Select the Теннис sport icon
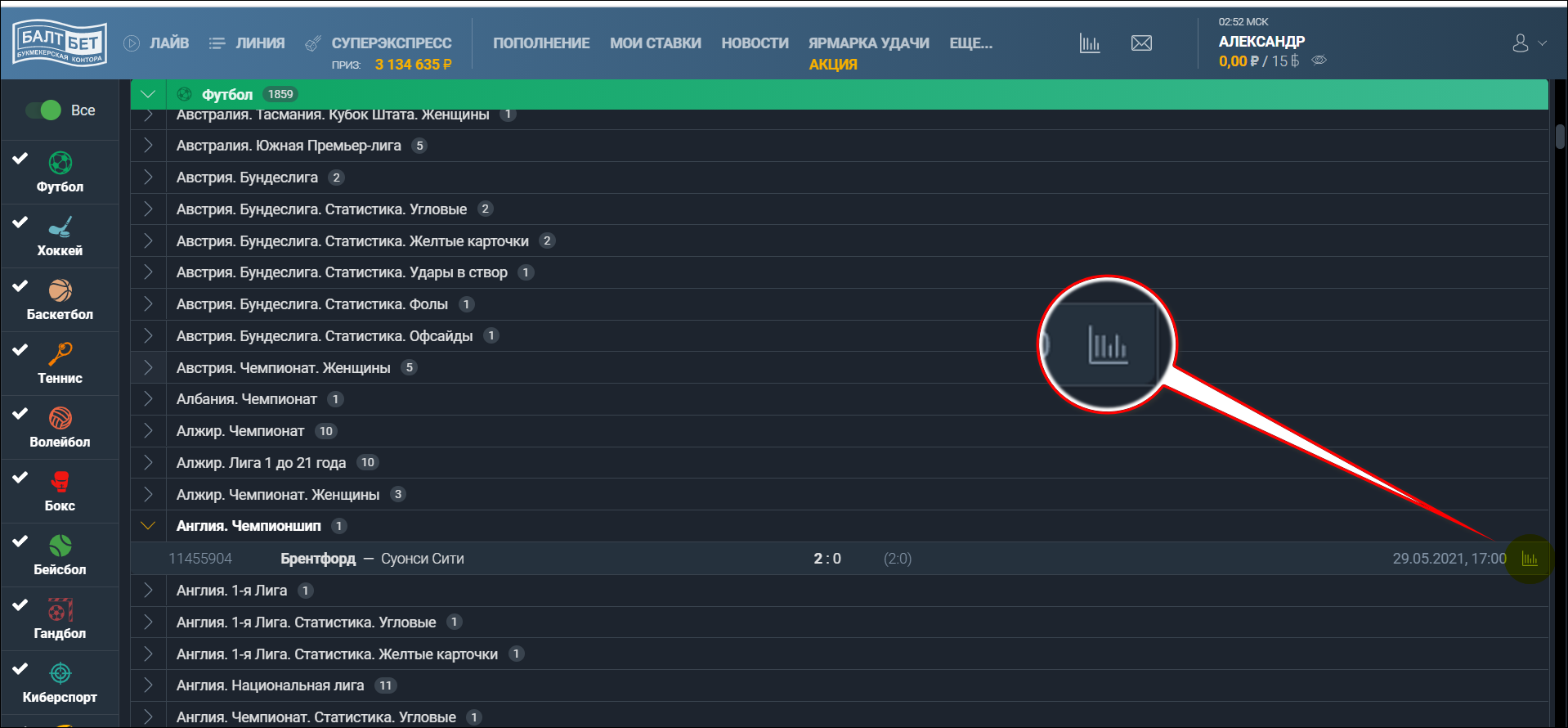Screen dimensions: 1568x728 click(60, 354)
